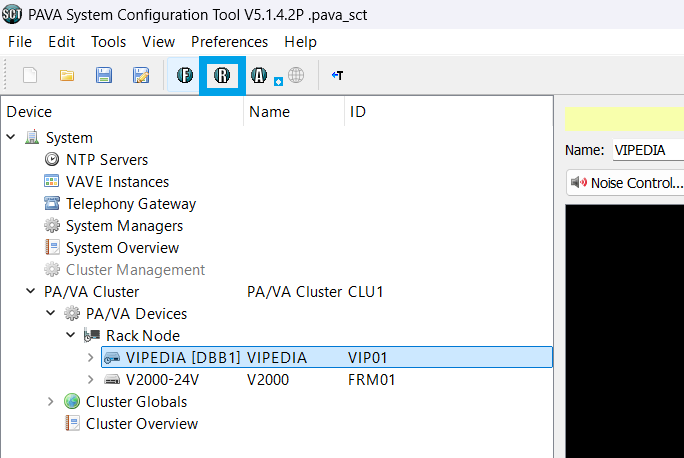Click the System Managers gear icon
This screenshot has height=458, width=684.
point(52,225)
